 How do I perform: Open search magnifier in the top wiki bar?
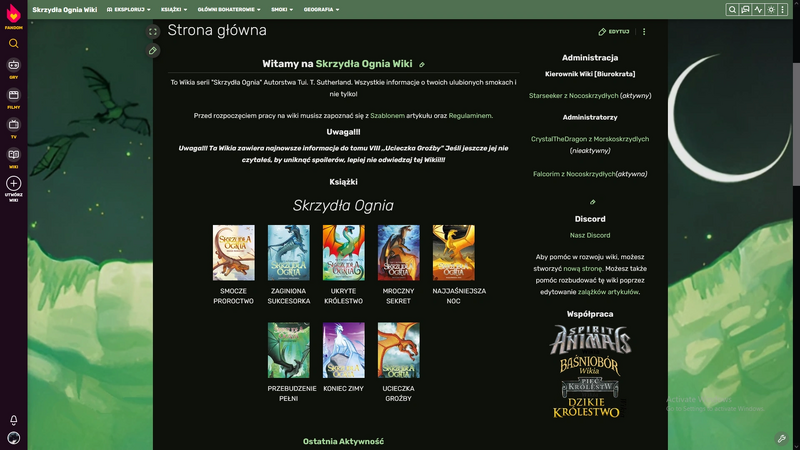732,9
